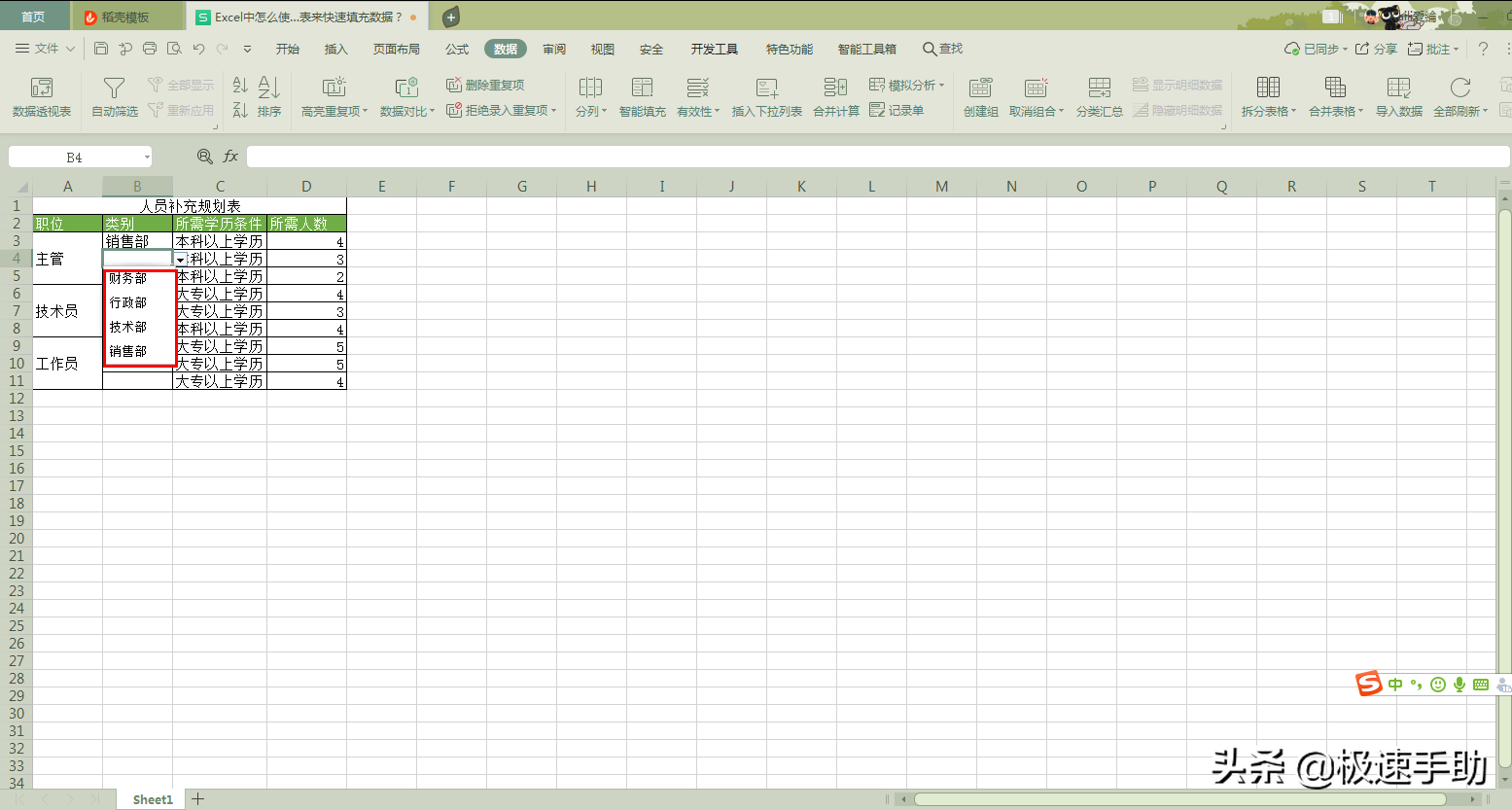Click the save icon in quick toolbar
Image resolution: width=1512 pixels, height=810 pixels.
[101, 49]
